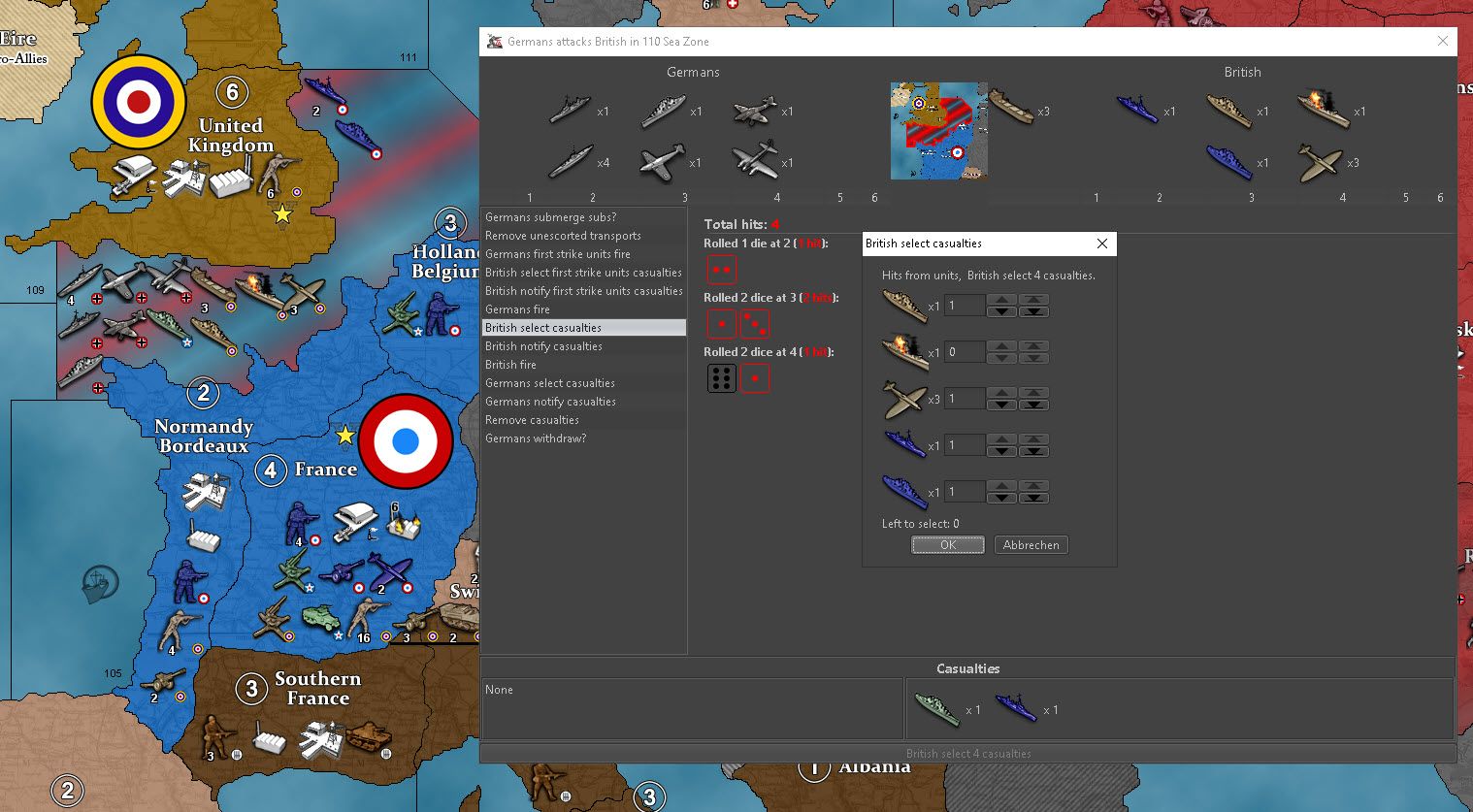Set fighter x3 casualties to minimum
The height and width of the screenshot is (812, 1473).
pos(1033,405)
